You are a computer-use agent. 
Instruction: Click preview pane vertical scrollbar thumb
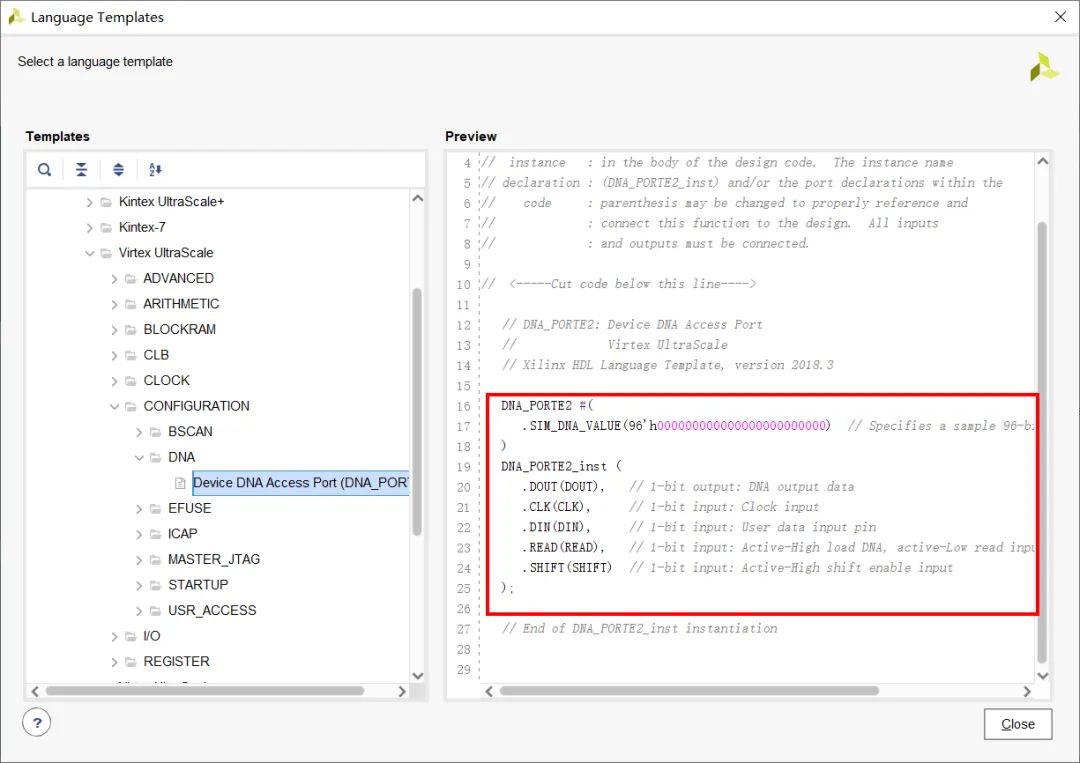1042,441
